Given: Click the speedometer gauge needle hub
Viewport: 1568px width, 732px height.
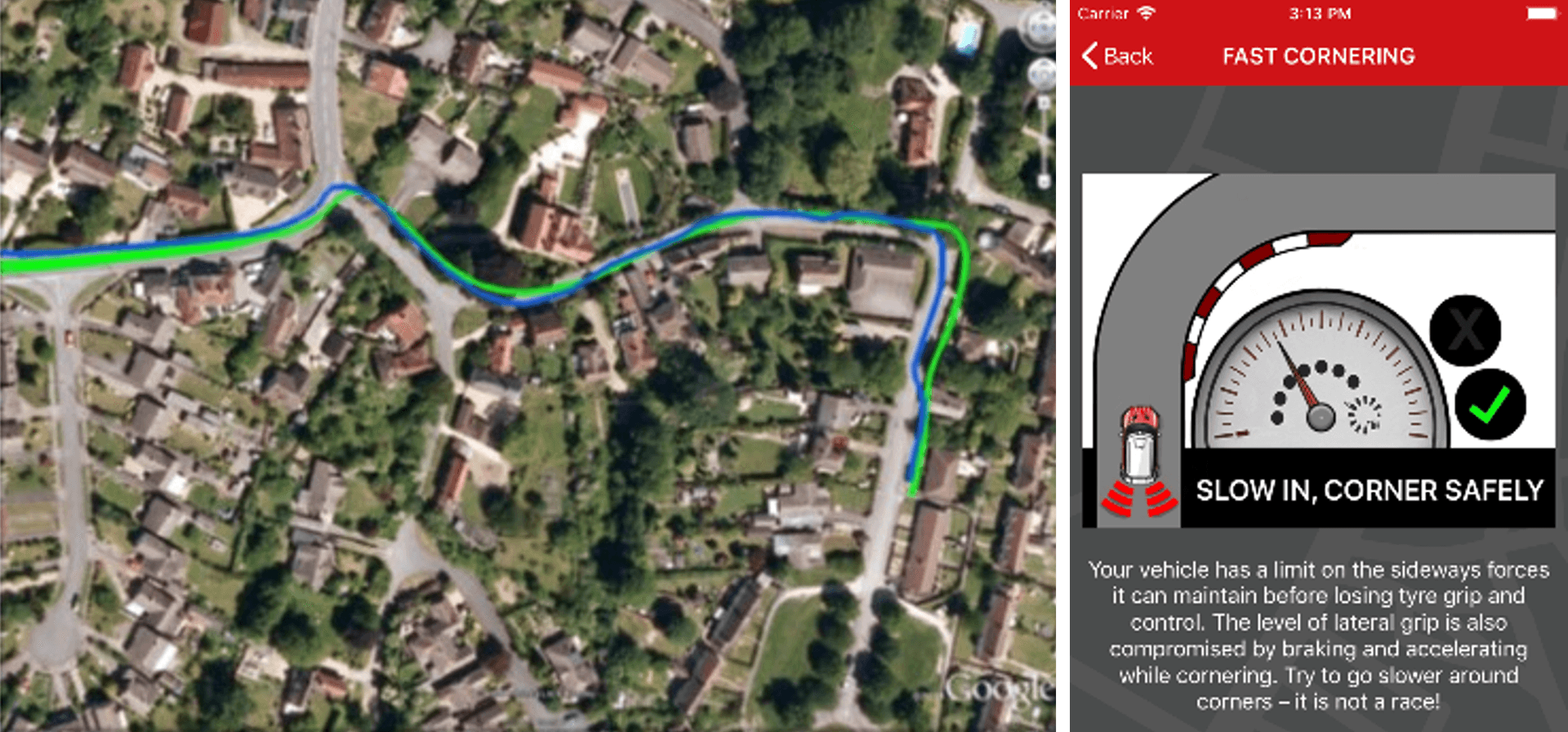Looking at the screenshot, I should click(x=1320, y=417).
